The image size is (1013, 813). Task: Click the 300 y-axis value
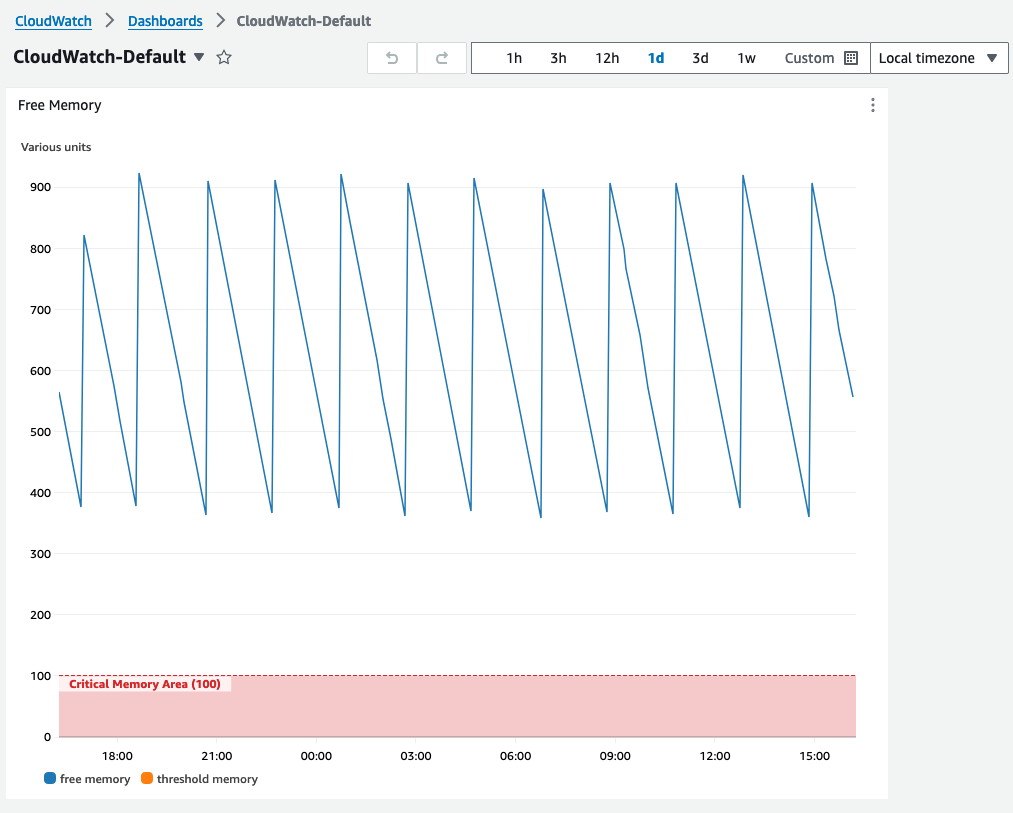[40, 554]
